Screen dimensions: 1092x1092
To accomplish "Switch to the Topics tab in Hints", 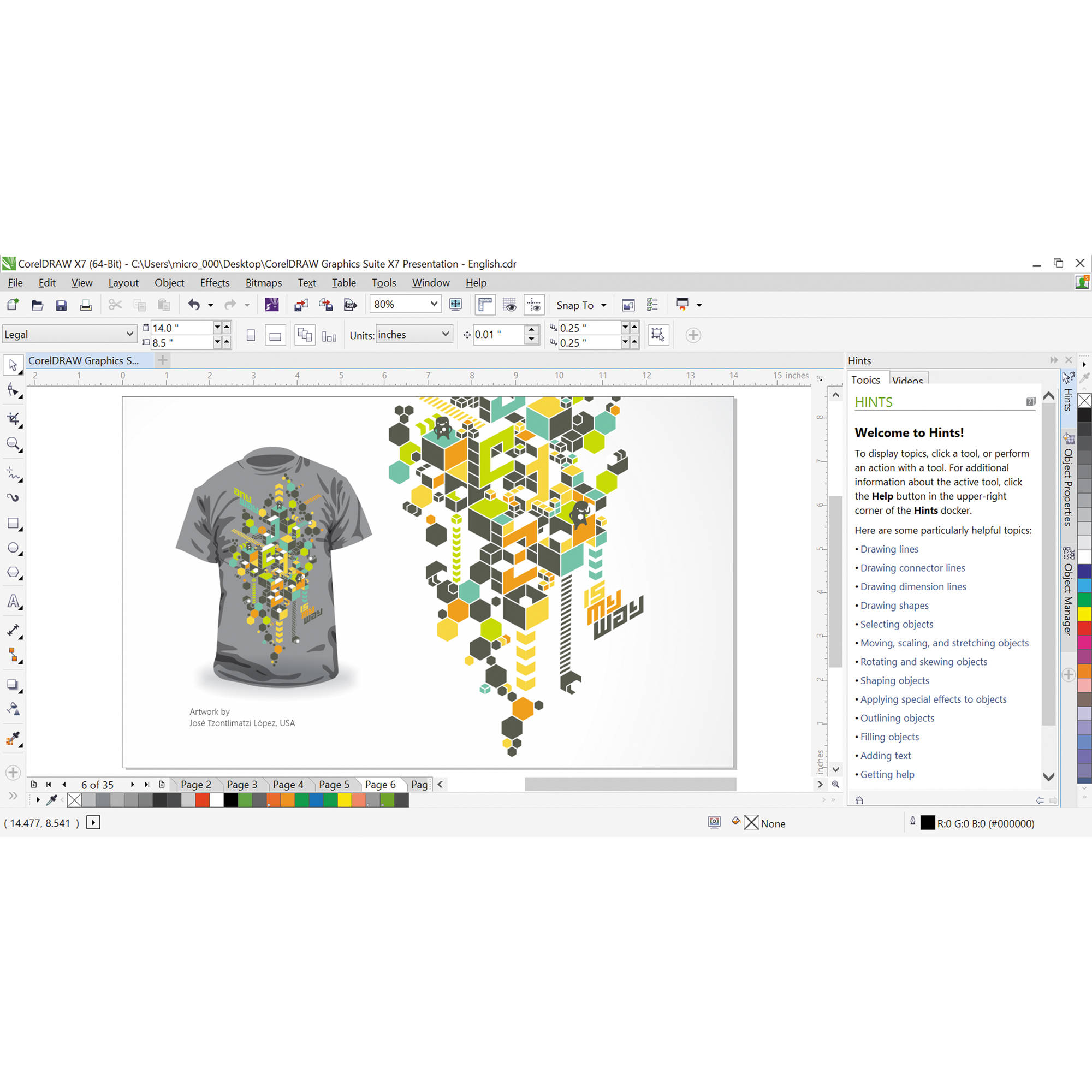I will (x=867, y=379).
